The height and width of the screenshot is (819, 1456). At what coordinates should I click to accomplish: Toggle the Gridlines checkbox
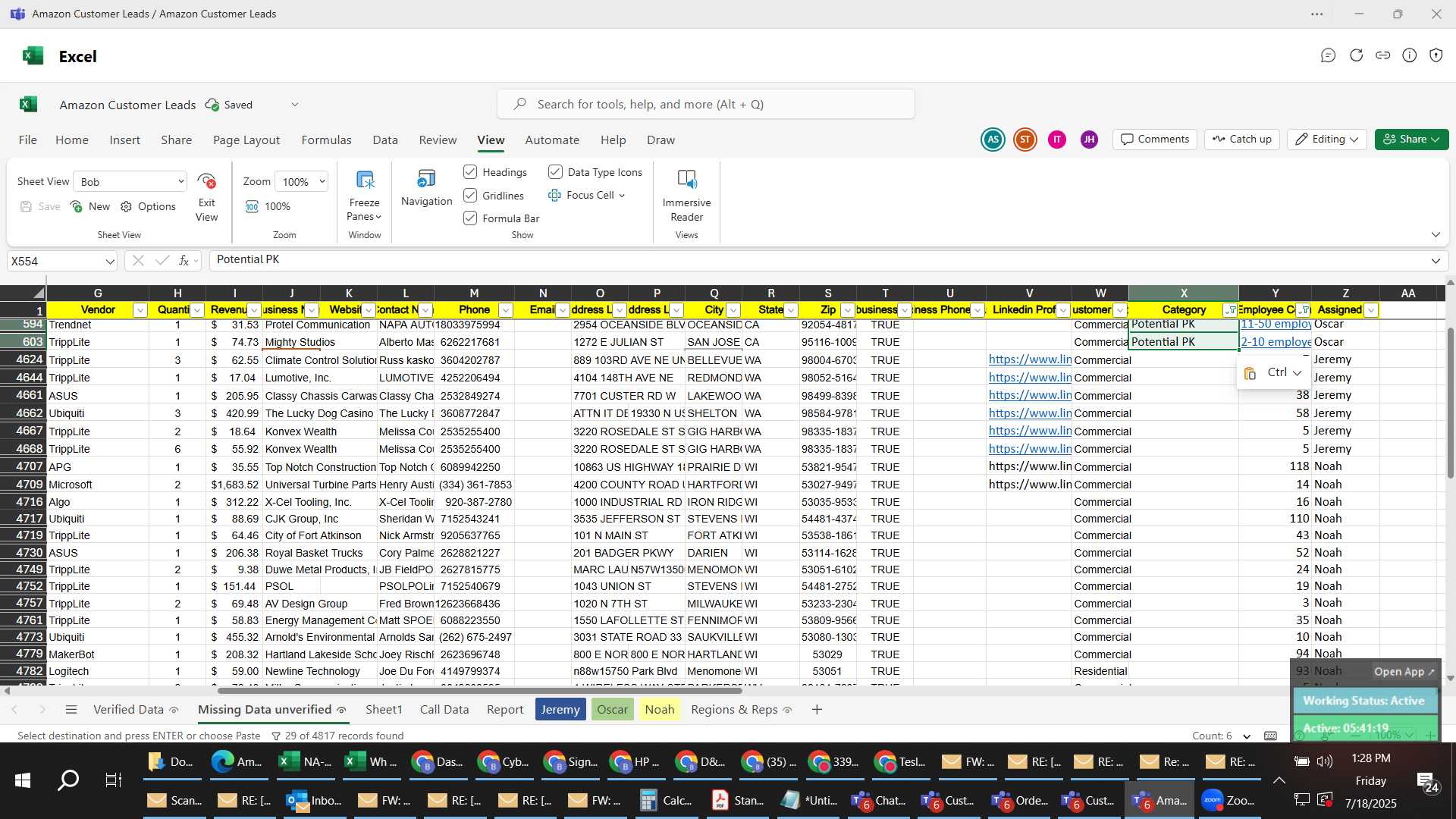[470, 196]
